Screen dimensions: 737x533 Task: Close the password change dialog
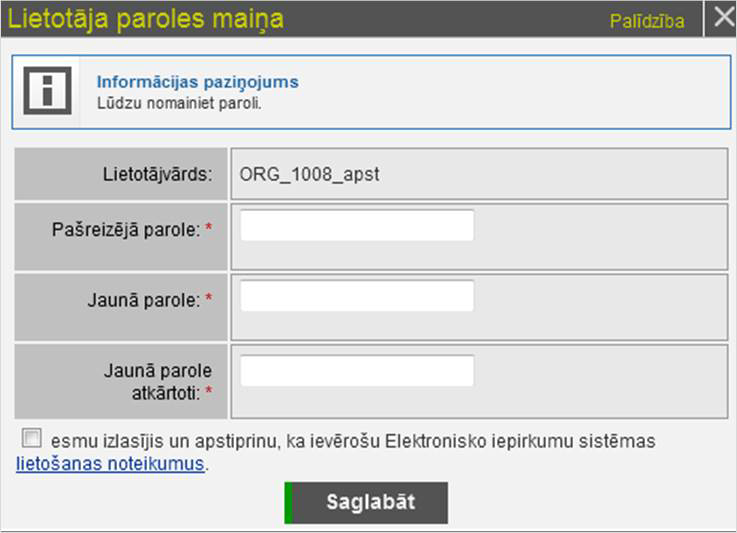(721, 19)
